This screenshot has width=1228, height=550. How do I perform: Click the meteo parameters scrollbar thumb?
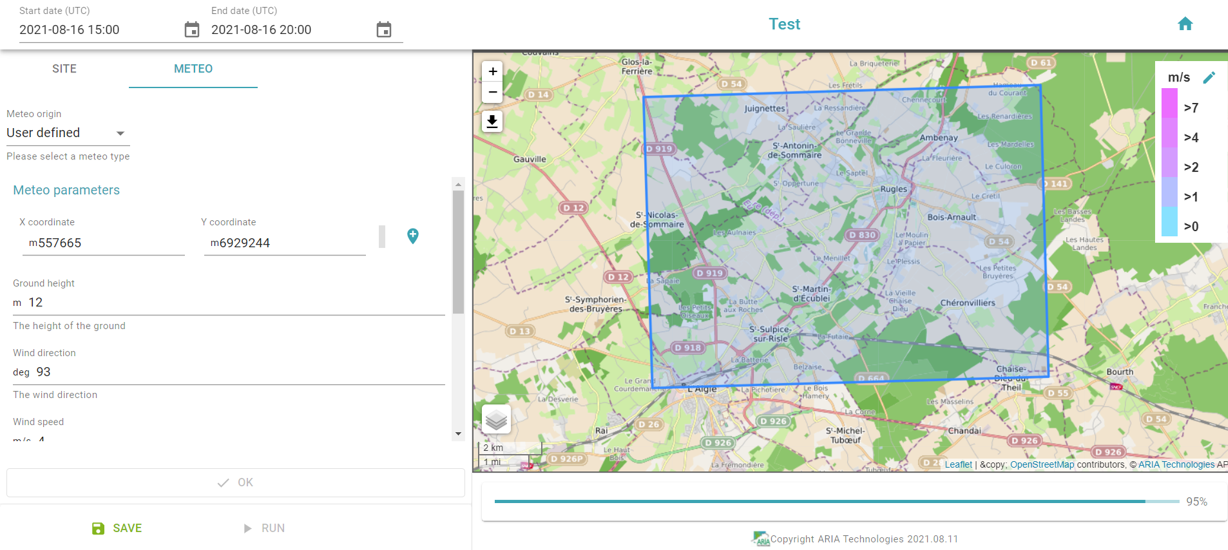[458, 252]
